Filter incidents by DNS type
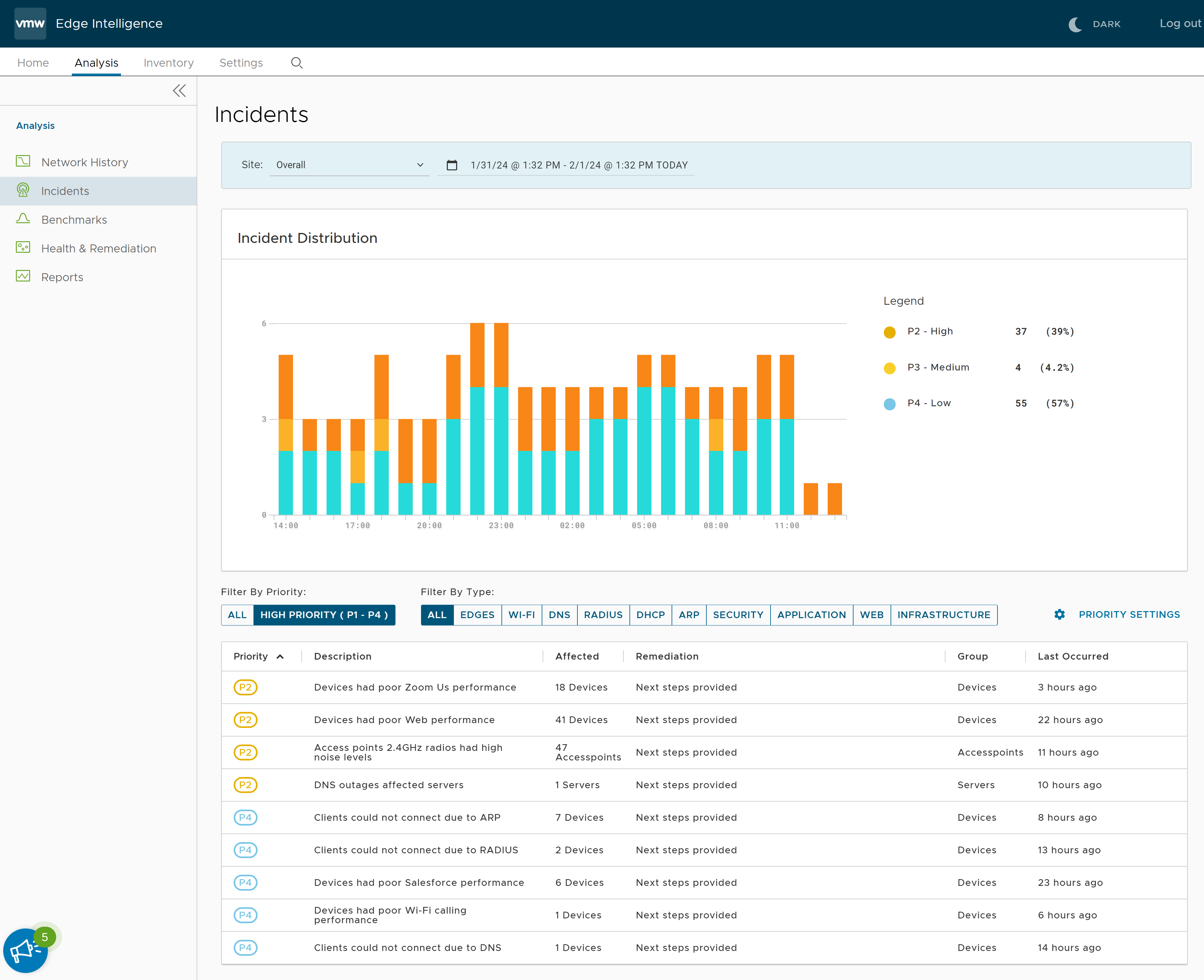Image resolution: width=1204 pixels, height=980 pixels. click(x=560, y=615)
